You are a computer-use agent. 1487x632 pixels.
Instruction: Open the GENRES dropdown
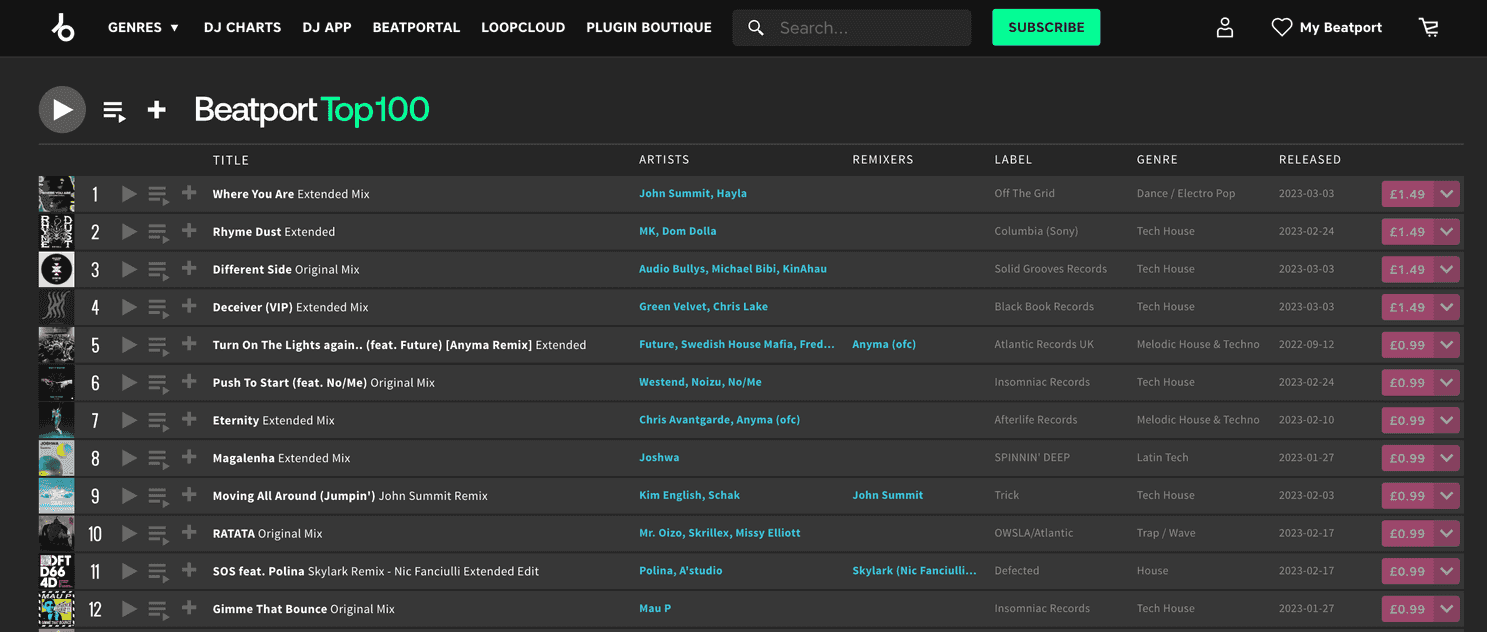tap(142, 27)
